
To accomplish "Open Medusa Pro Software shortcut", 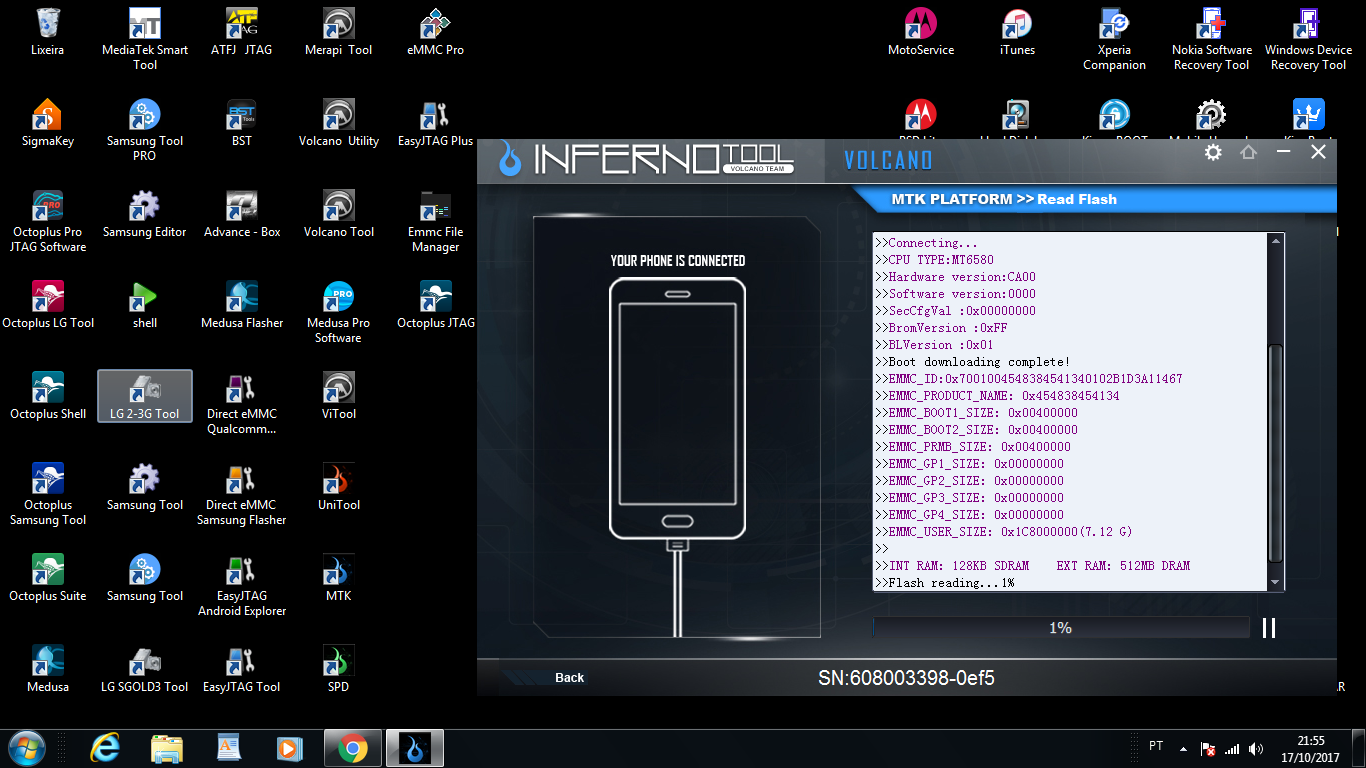I will (x=338, y=312).
